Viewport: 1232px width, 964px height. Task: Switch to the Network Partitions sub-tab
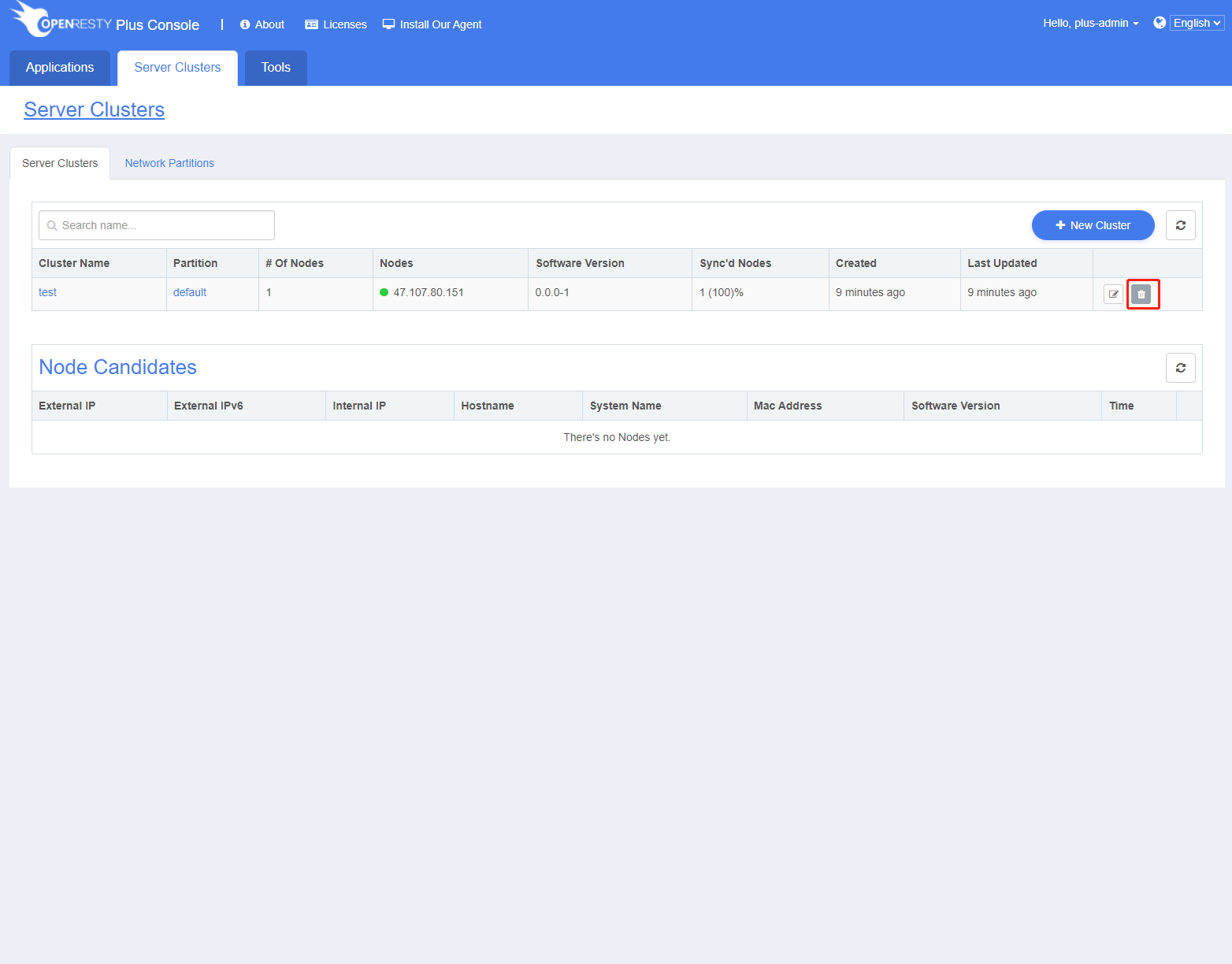click(x=169, y=163)
